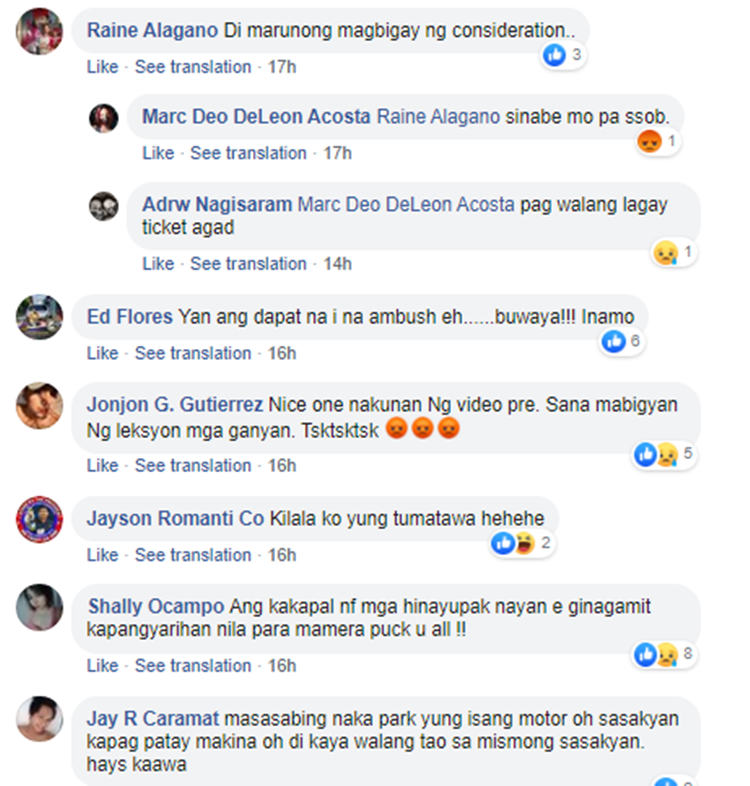
Task: Open Jay R Caramat's profile avatar
Action: click(x=40, y=719)
